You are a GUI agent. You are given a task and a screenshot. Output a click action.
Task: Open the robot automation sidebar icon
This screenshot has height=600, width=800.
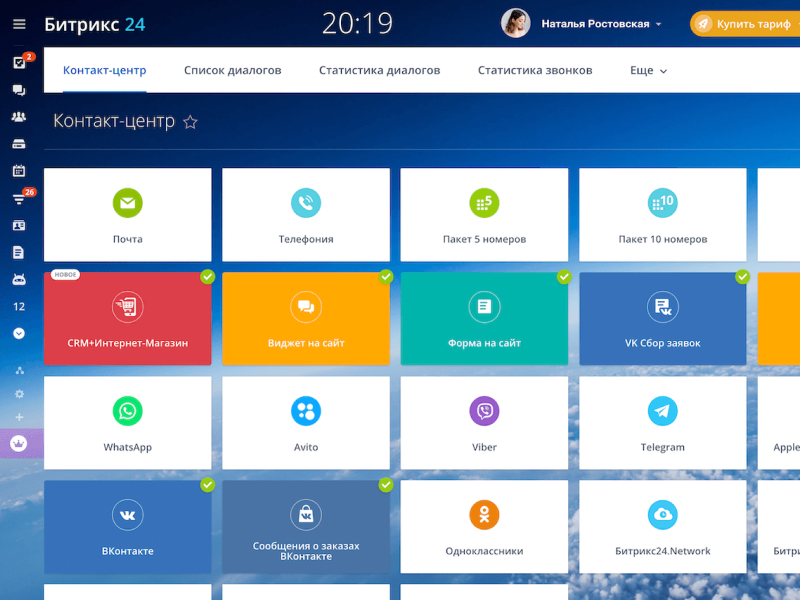19,279
